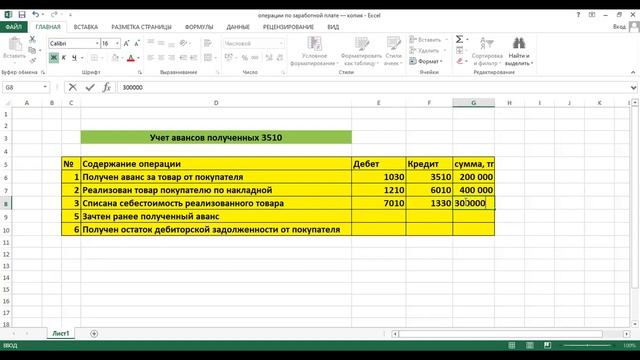This screenshot has height=360, width=640.
Task: Click the Fill down icon under AutoSum
Action: [x=459, y=50]
